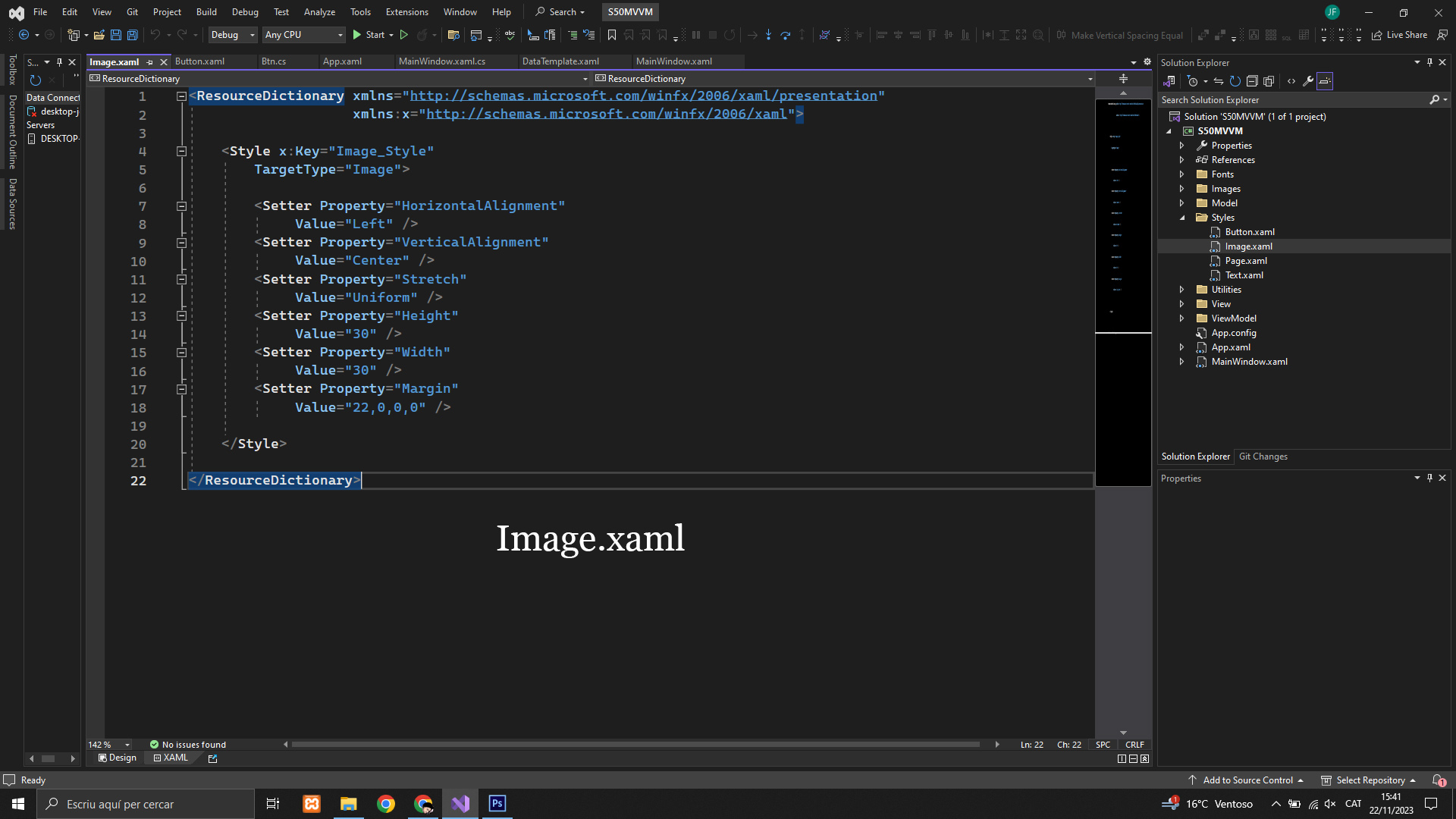
Task: Click Start Without Debugging outline arrow
Action: tap(404, 35)
